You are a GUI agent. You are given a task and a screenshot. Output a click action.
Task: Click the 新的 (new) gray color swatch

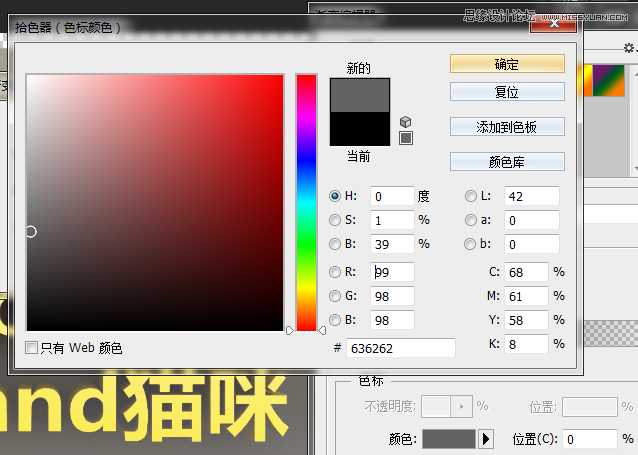(x=359, y=95)
